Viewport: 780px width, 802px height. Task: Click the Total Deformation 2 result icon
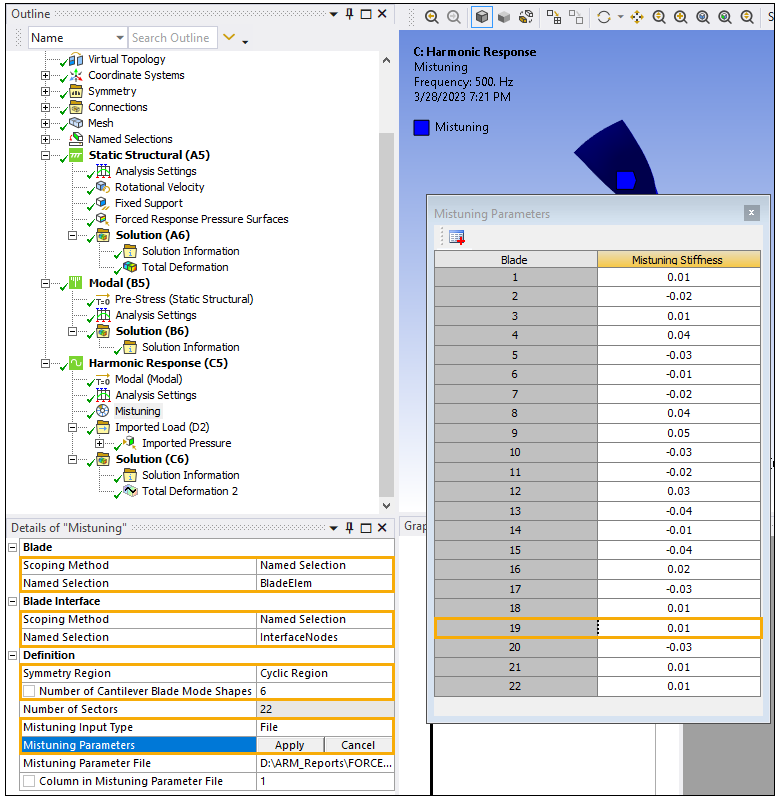click(x=130, y=491)
